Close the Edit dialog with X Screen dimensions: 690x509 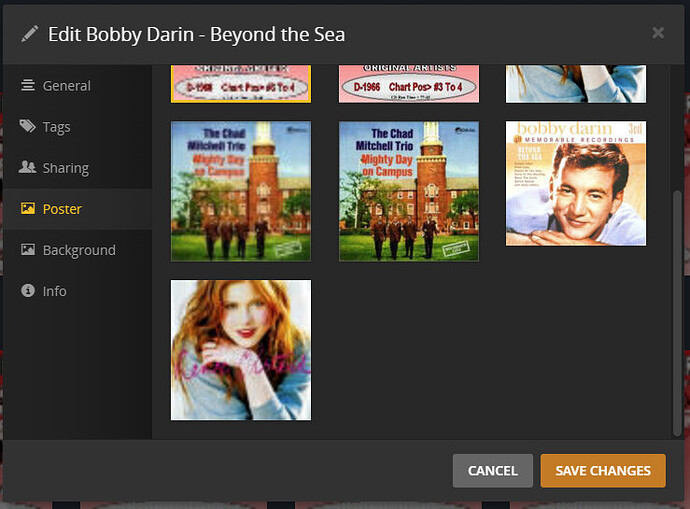click(658, 33)
